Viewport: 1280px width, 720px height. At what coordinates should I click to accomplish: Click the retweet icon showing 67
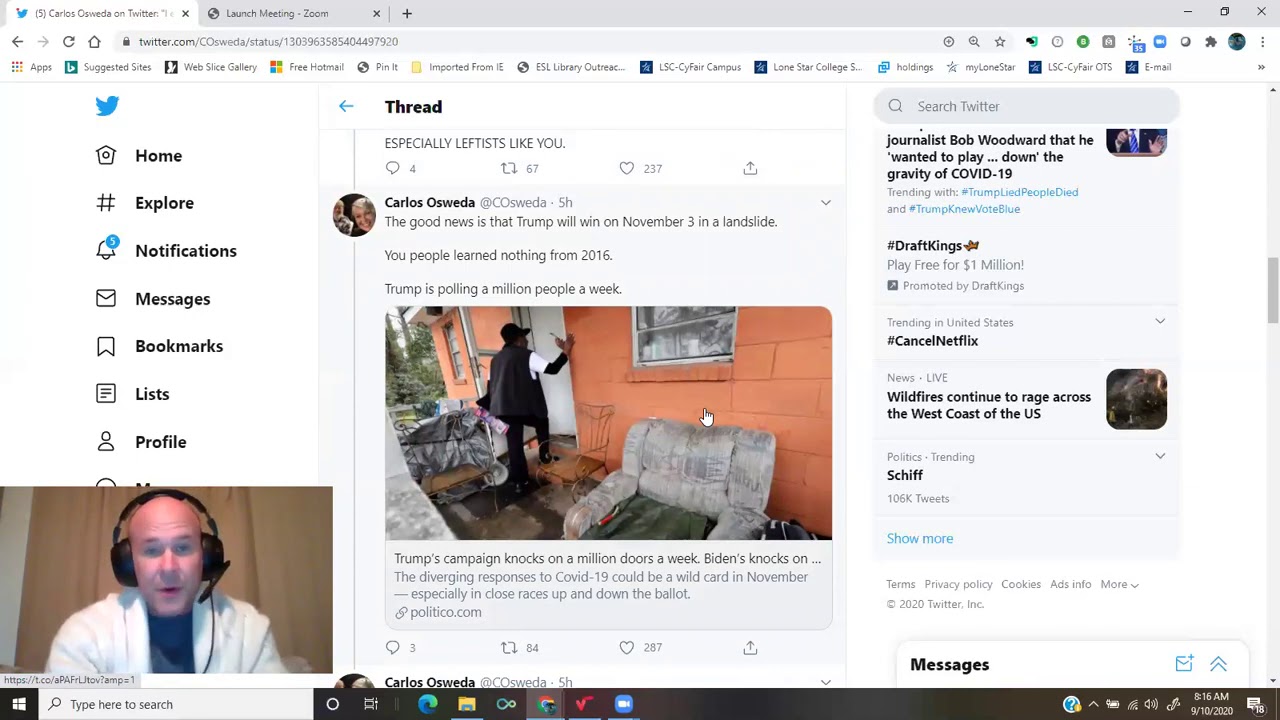[509, 168]
